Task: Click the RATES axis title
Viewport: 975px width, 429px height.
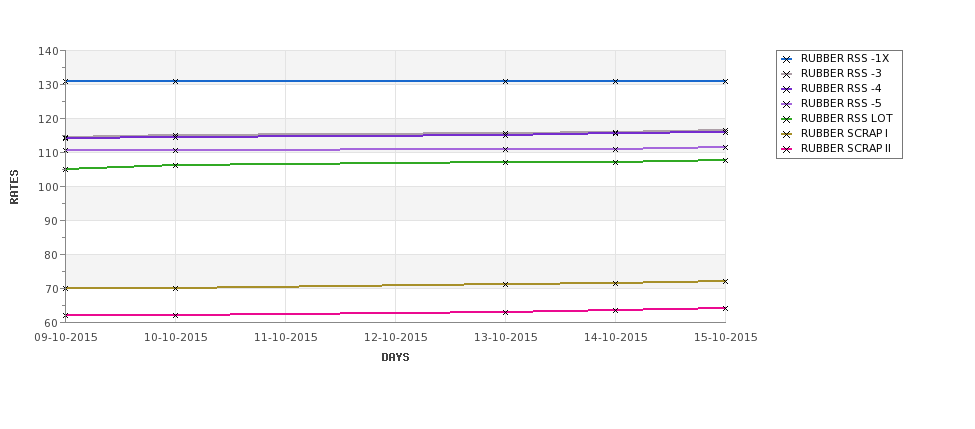Action: (x=14, y=187)
